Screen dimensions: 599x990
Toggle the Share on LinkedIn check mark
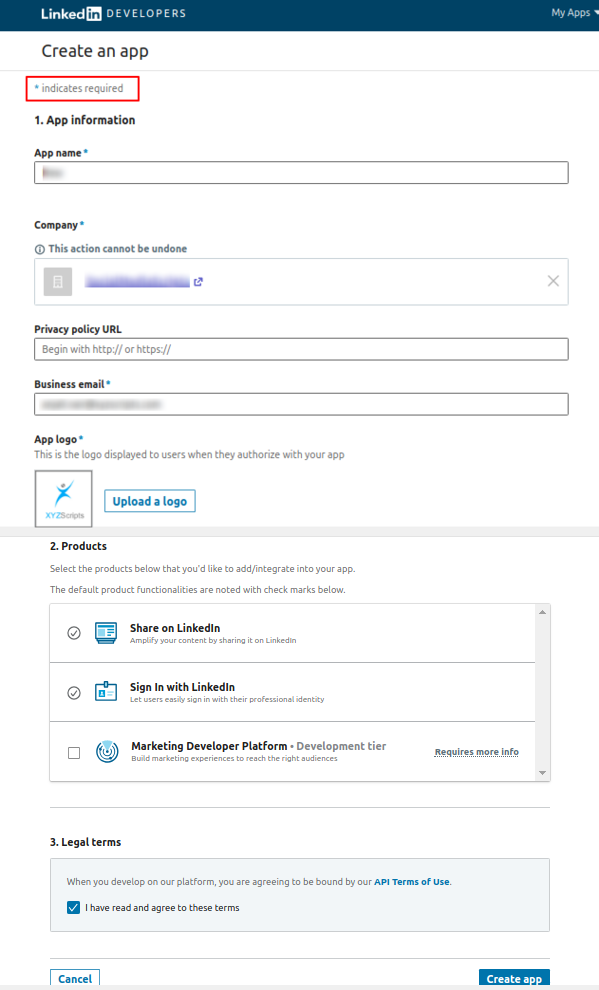click(74, 633)
